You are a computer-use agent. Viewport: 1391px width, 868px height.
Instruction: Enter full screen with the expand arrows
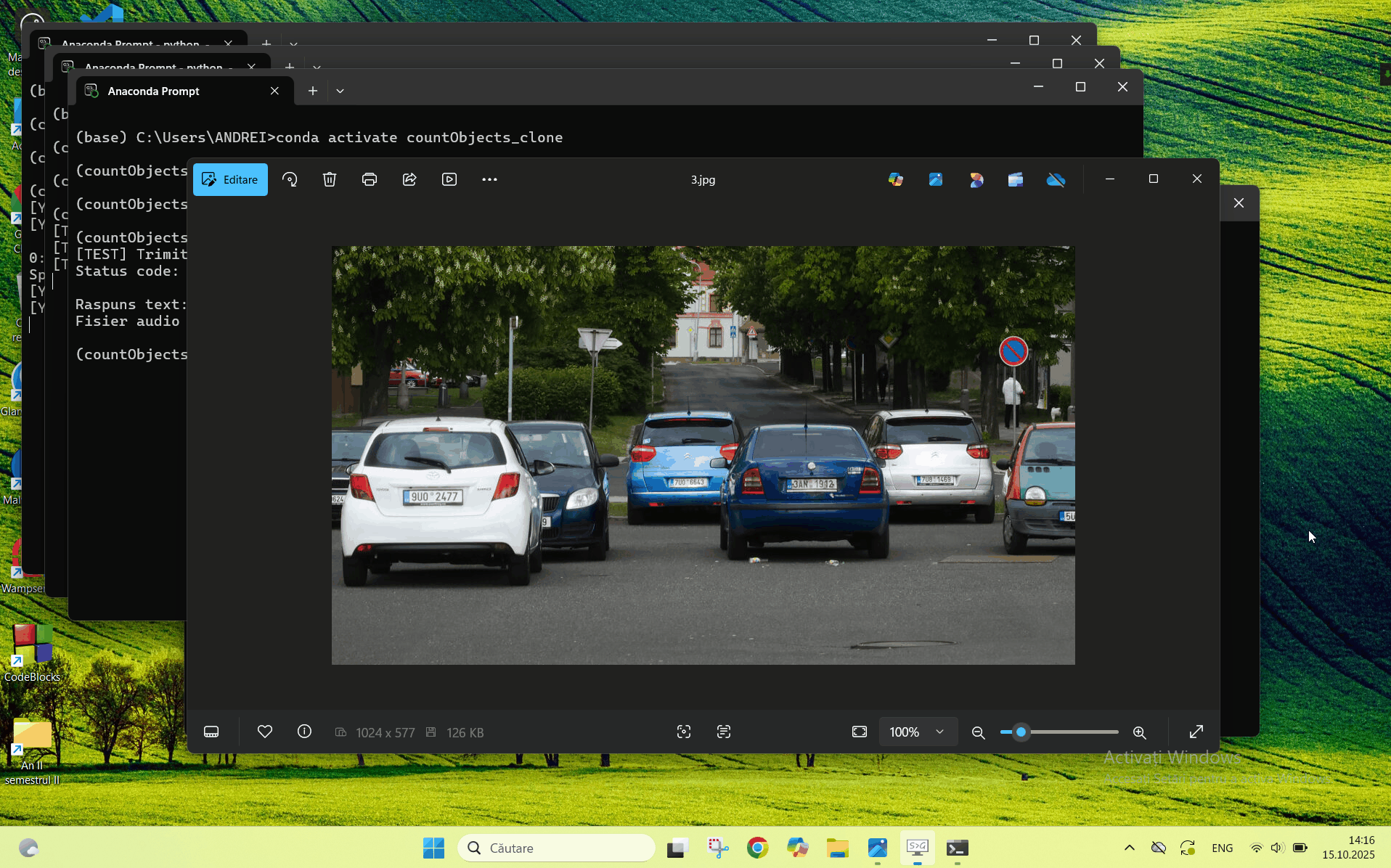[1196, 732]
